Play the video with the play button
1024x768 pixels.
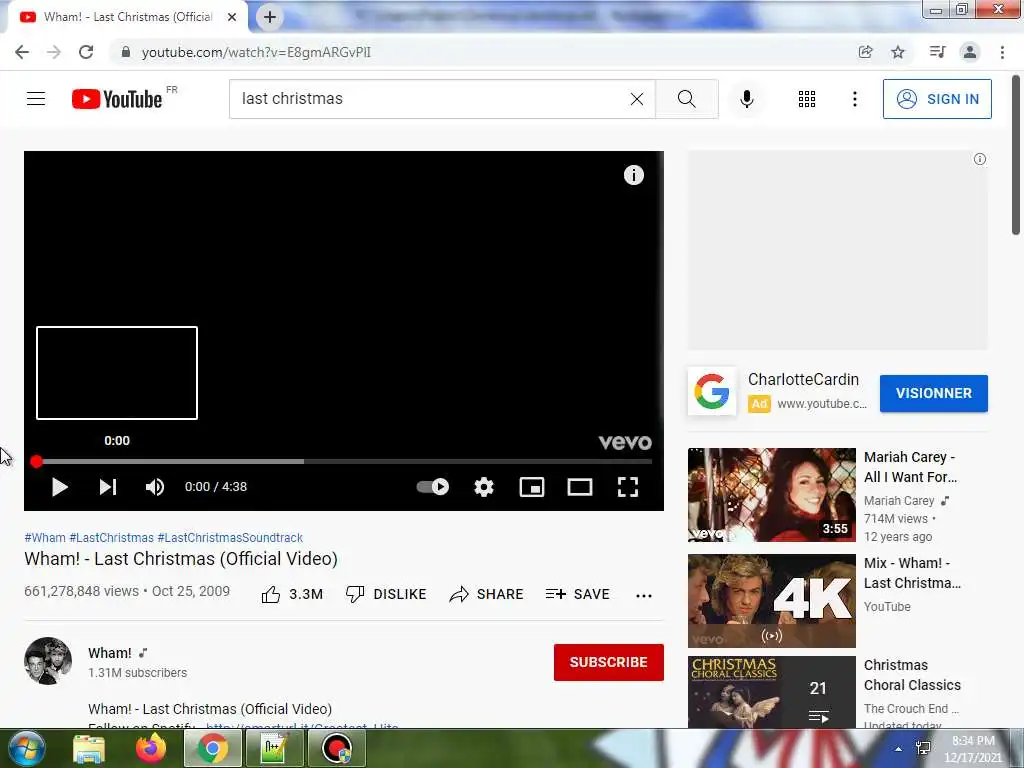(59, 487)
